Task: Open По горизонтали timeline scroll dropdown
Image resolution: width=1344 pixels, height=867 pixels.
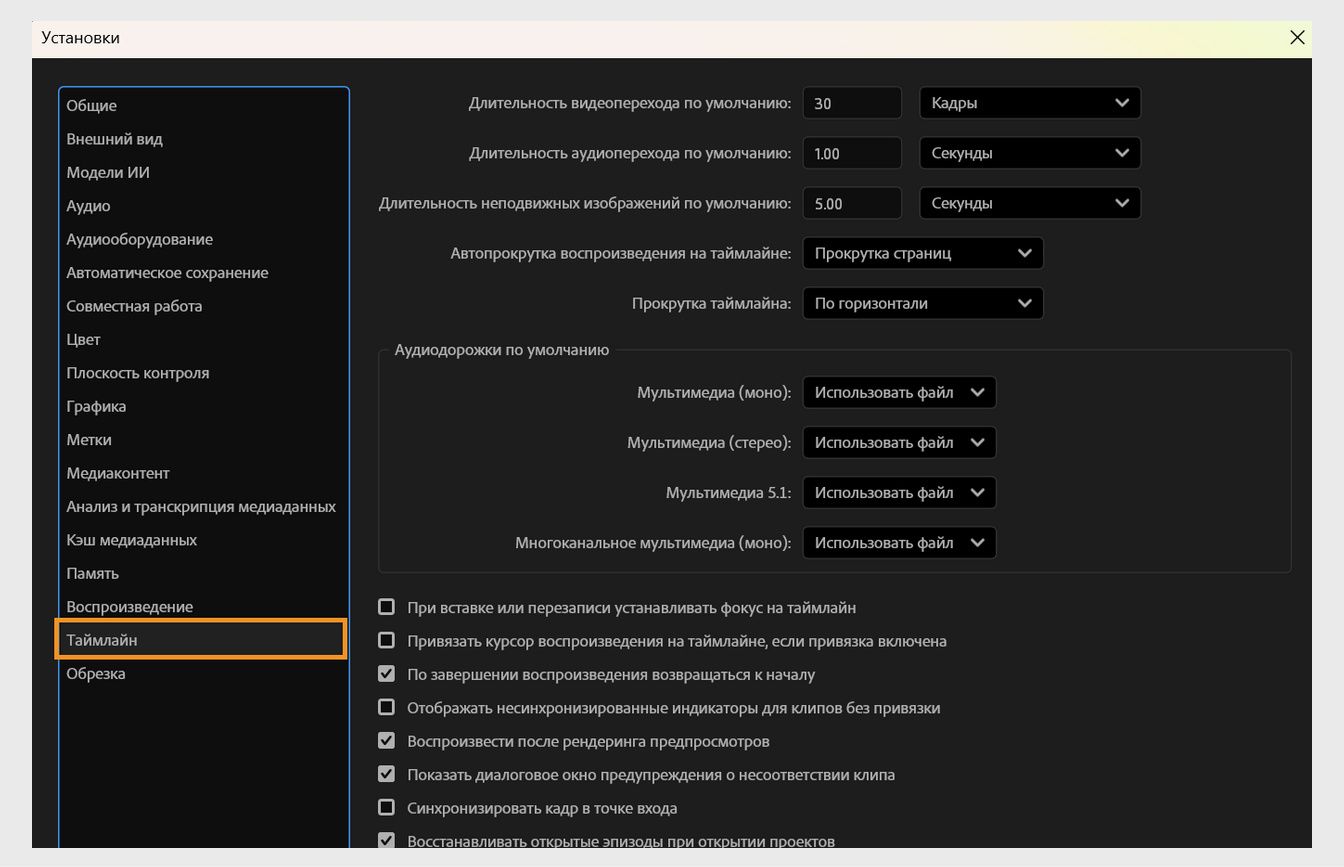Action: point(923,303)
